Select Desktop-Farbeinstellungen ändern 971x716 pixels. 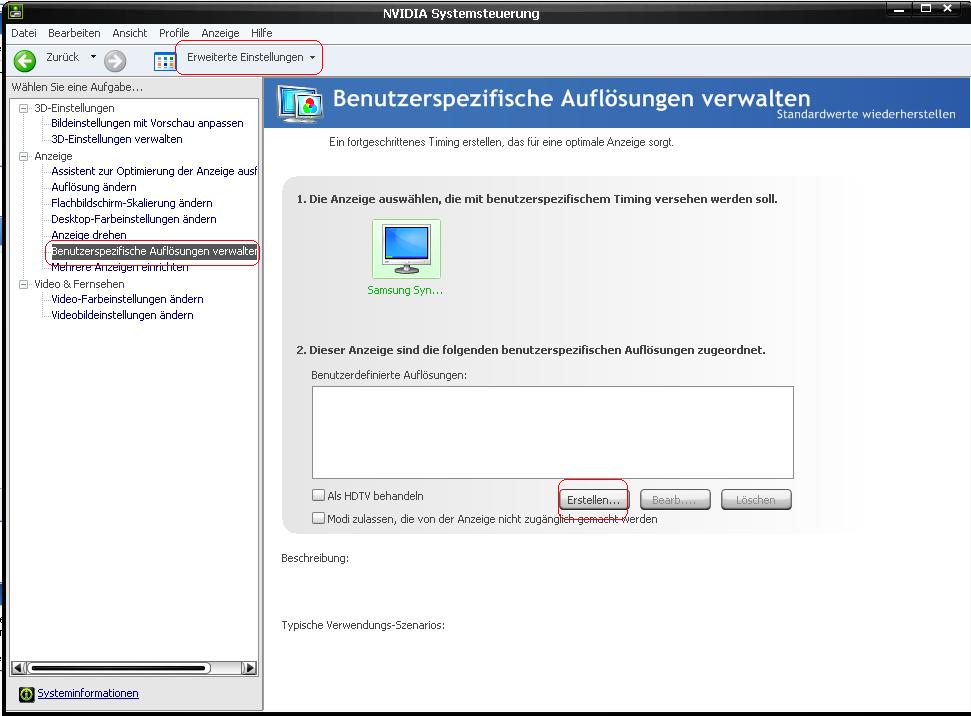point(134,219)
